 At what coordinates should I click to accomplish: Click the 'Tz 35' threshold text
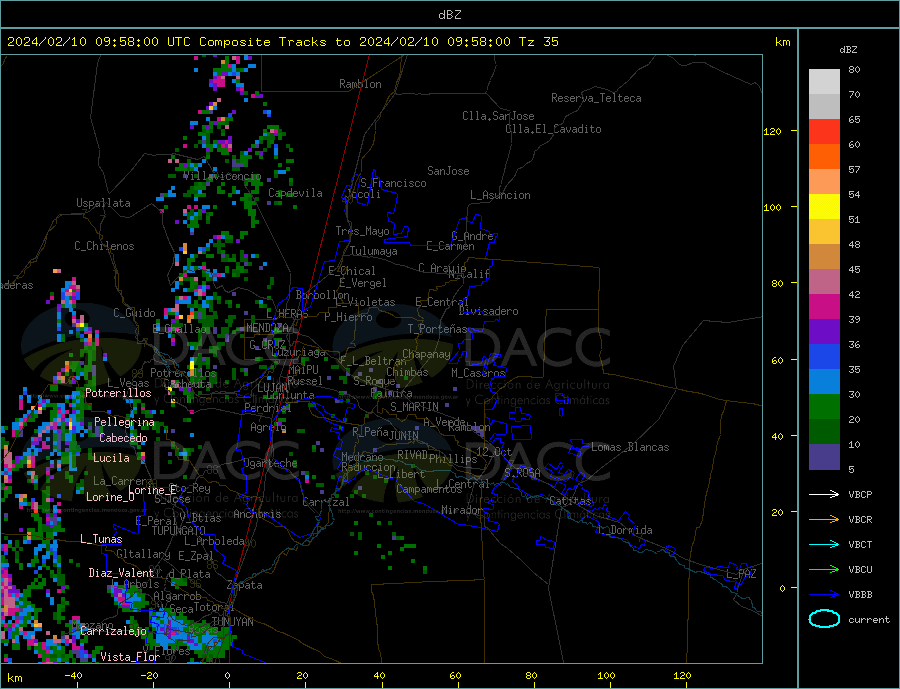538,42
